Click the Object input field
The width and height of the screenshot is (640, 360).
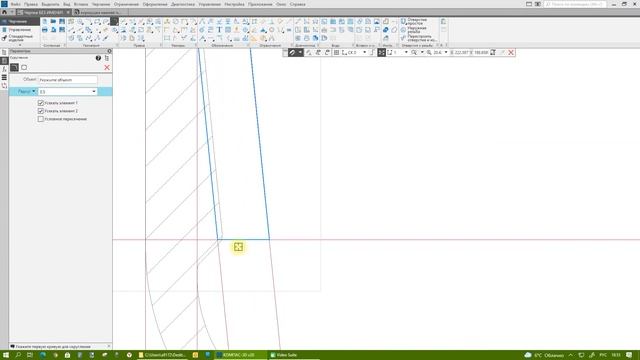click(68, 80)
